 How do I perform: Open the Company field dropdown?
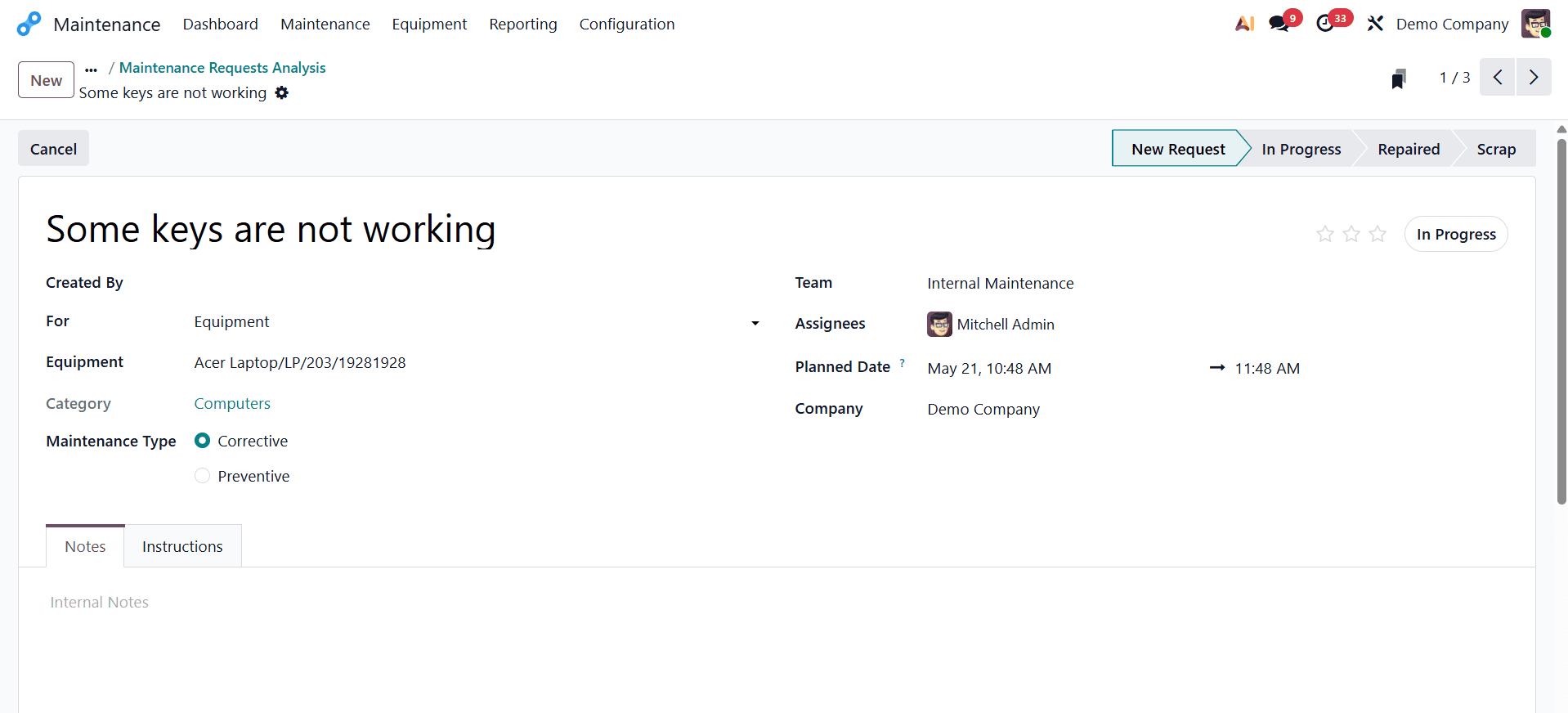click(1217, 409)
